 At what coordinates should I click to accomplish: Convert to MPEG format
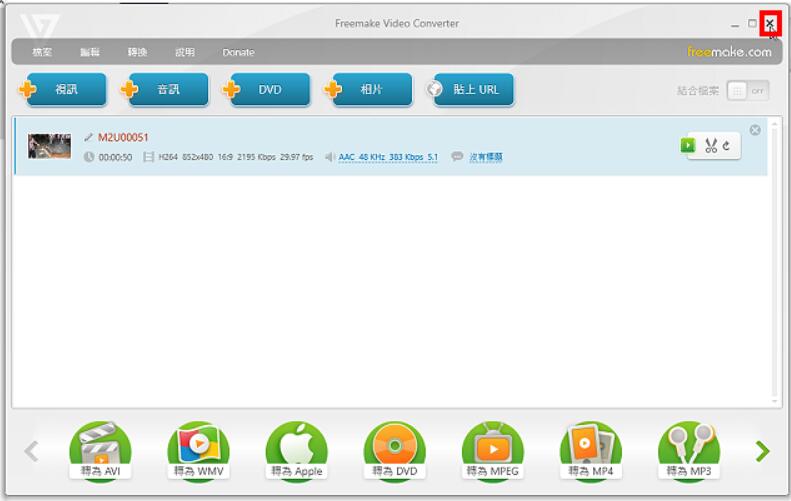tap(493, 451)
